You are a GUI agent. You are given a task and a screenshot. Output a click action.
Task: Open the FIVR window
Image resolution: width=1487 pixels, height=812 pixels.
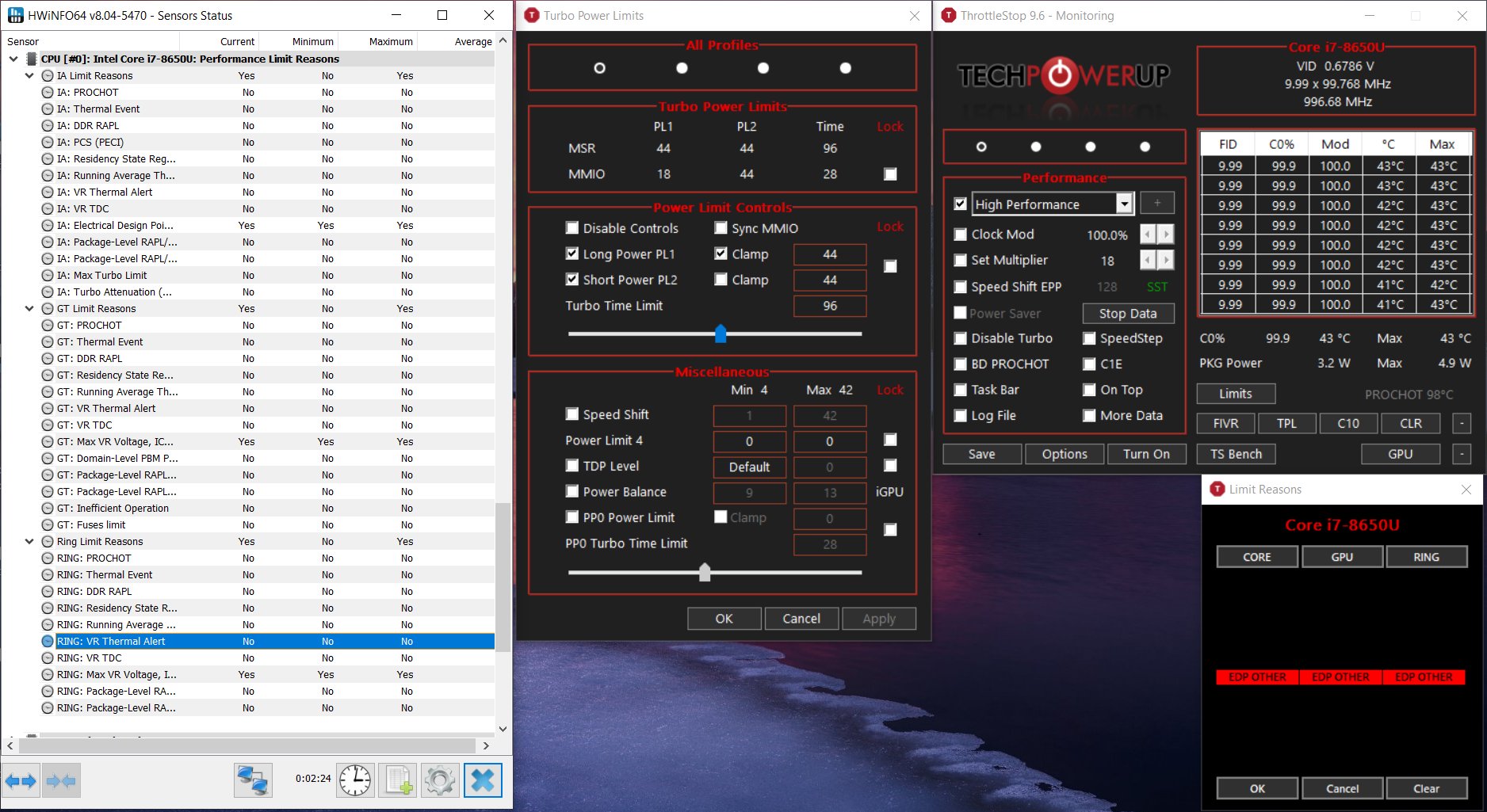(x=1225, y=424)
